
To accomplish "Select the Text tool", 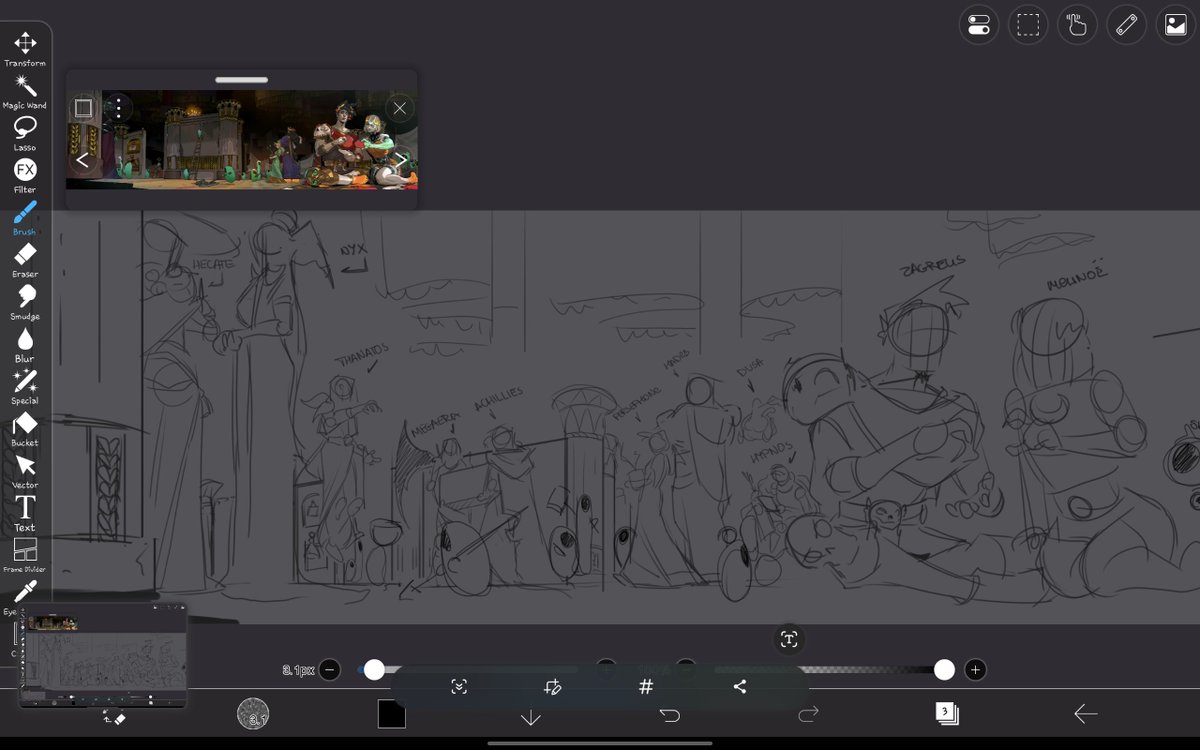I will [x=25, y=513].
